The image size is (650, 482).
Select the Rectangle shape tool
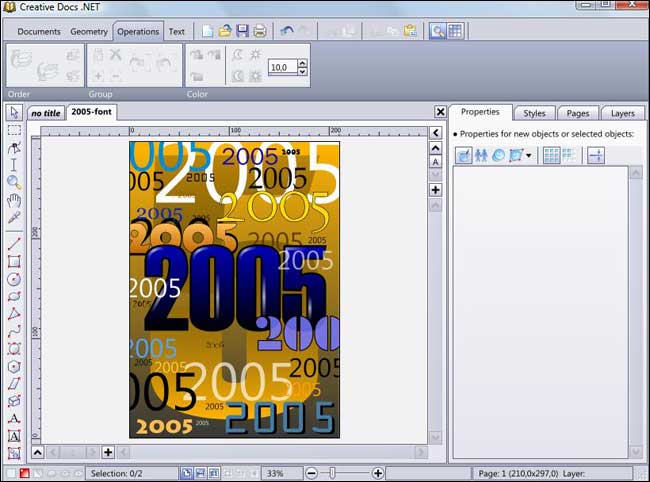coord(14,261)
